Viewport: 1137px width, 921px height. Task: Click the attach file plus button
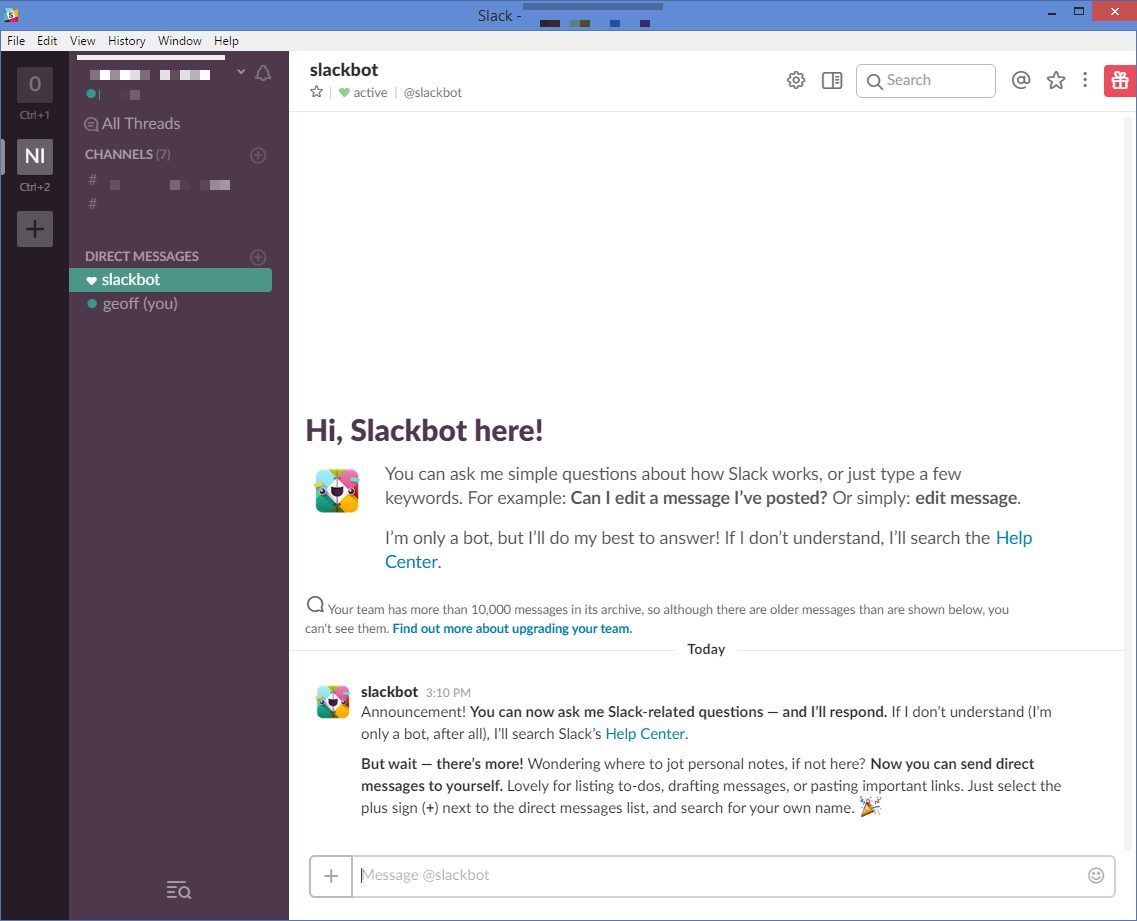331,876
